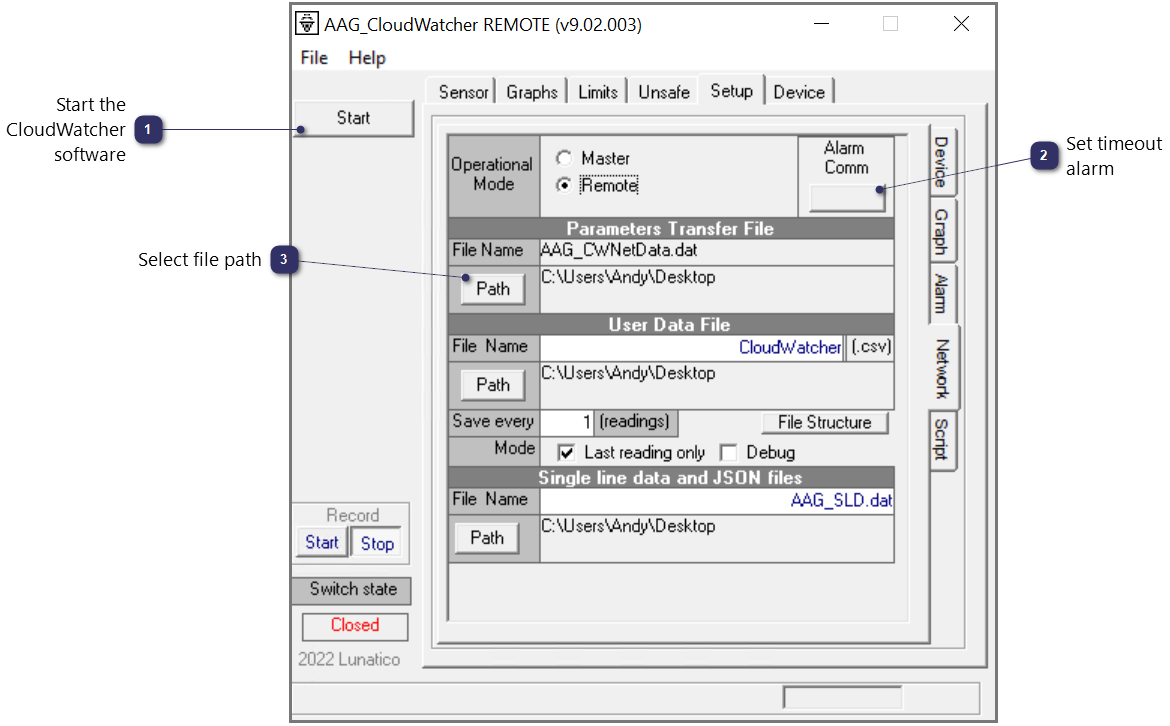Click the Alarm Comm button
The width and height of the screenshot is (1170, 726).
tap(847, 198)
